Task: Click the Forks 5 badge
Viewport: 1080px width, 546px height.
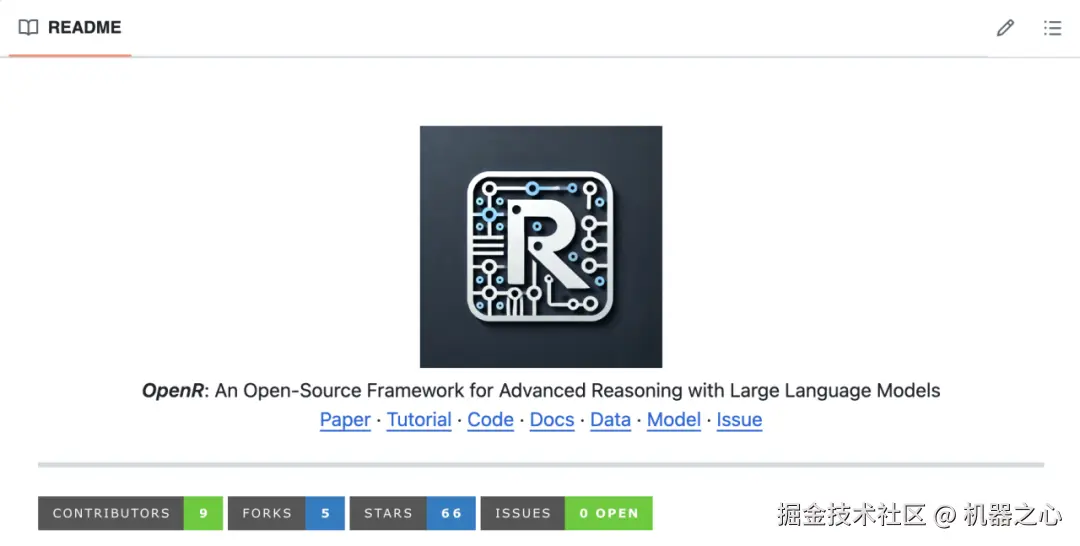Action: pyautogui.click(x=286, y=513)
